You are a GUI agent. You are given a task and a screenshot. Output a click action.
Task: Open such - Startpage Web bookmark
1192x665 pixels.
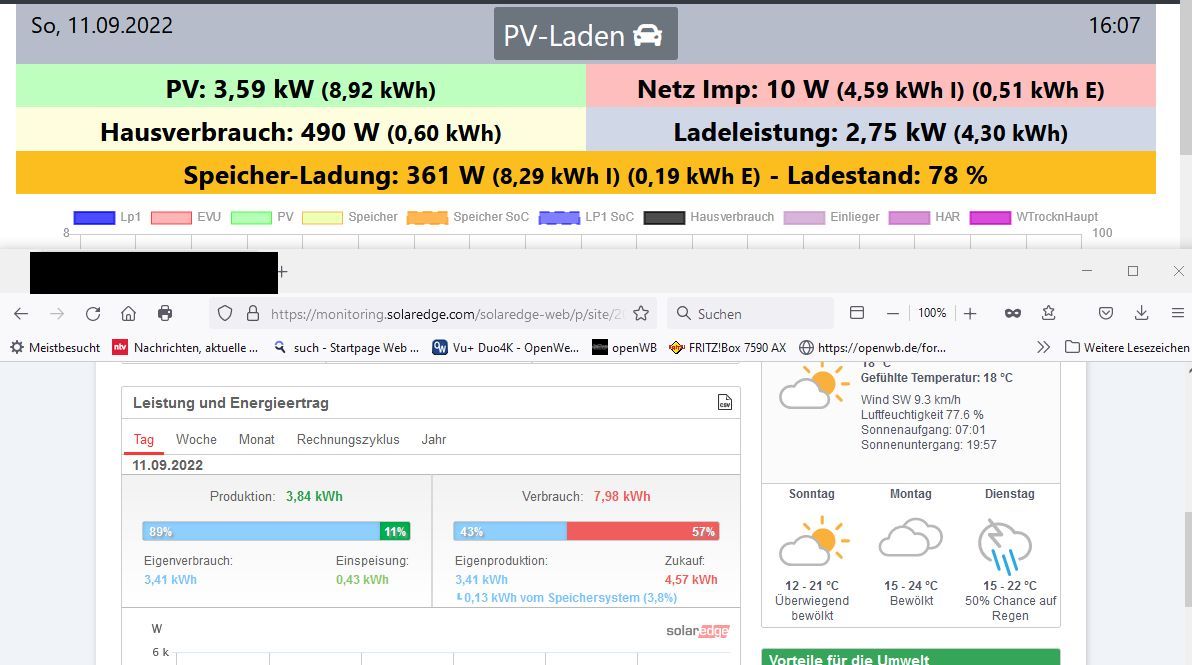click(346, 347)
